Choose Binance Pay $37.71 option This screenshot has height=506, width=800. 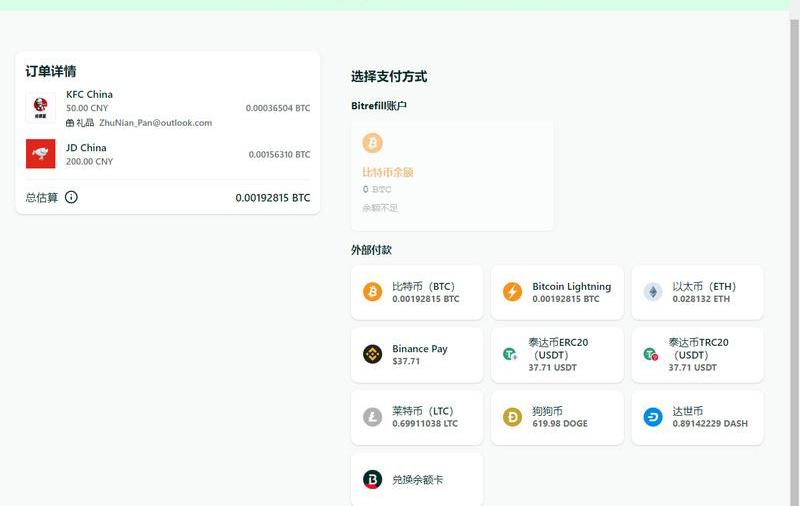pos(417,355)
